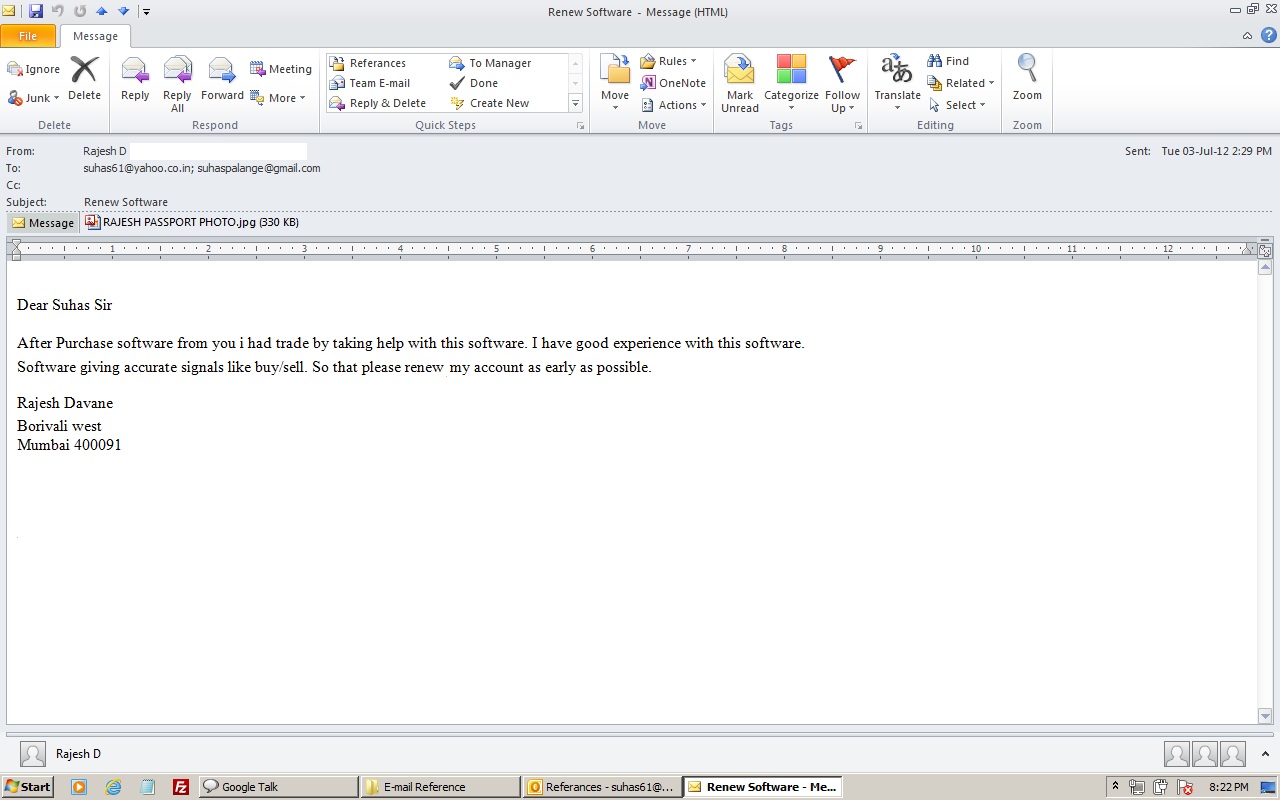Click recipient suhaspalange@gmail.com in the To field
The height and width of the screenshot is (800, 1280).
click(x=259, y=168)
